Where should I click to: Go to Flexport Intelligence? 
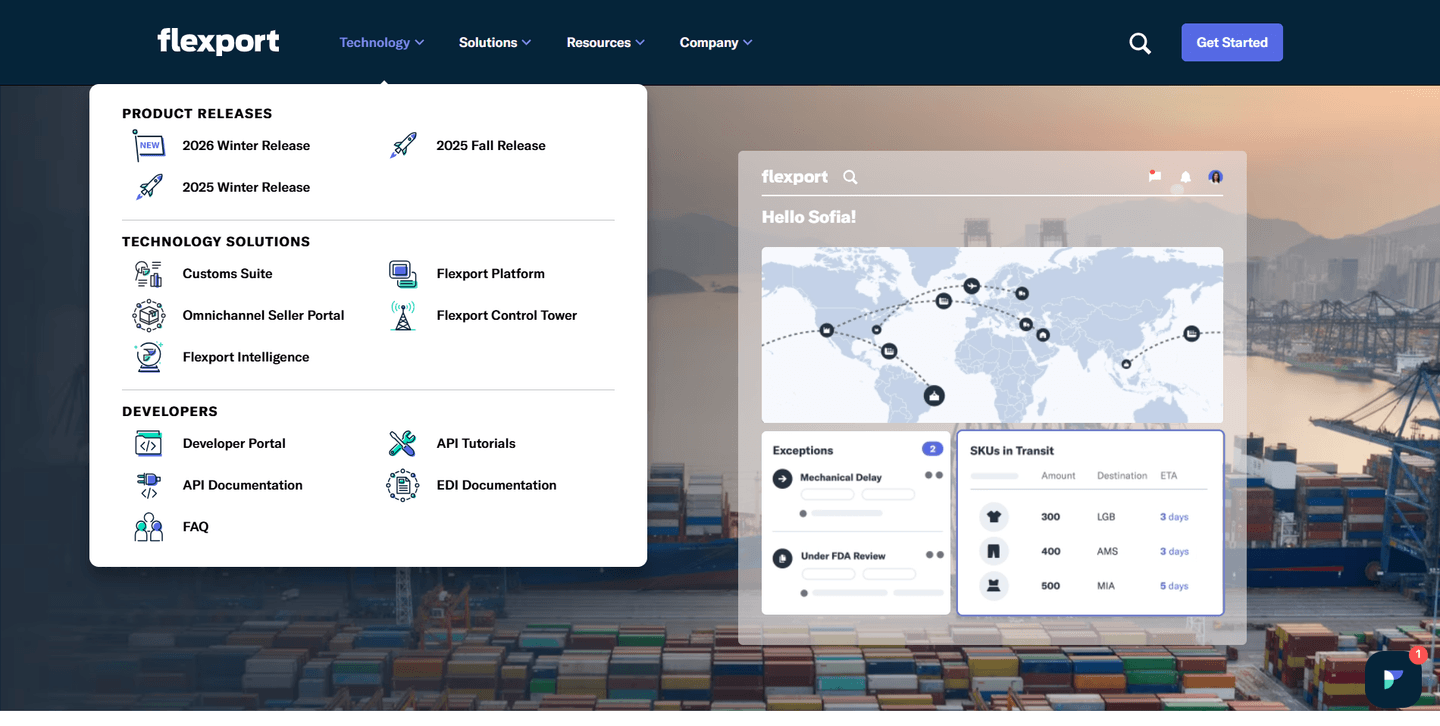246,358
